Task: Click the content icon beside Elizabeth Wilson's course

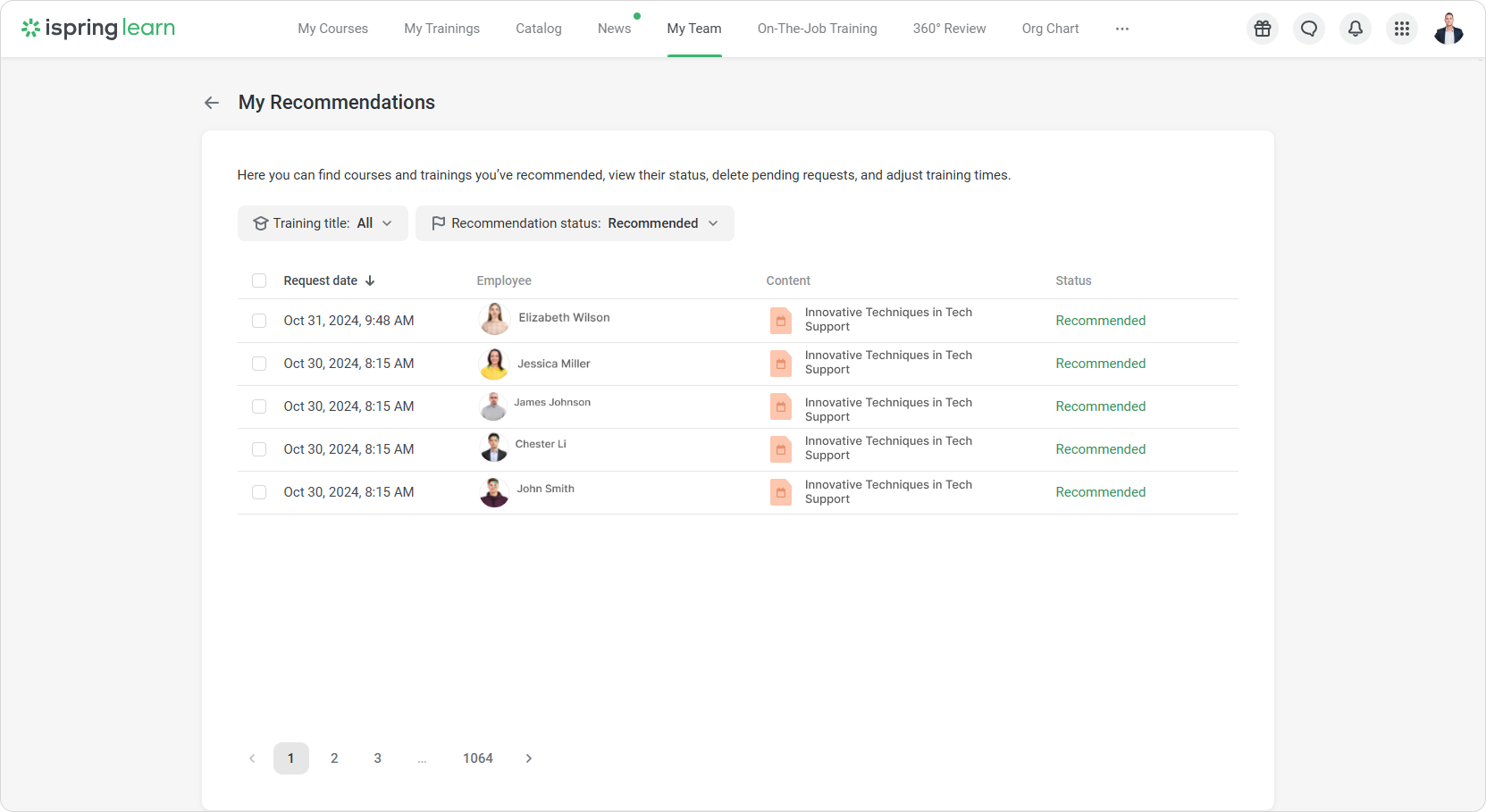Action: click(780, 320)
